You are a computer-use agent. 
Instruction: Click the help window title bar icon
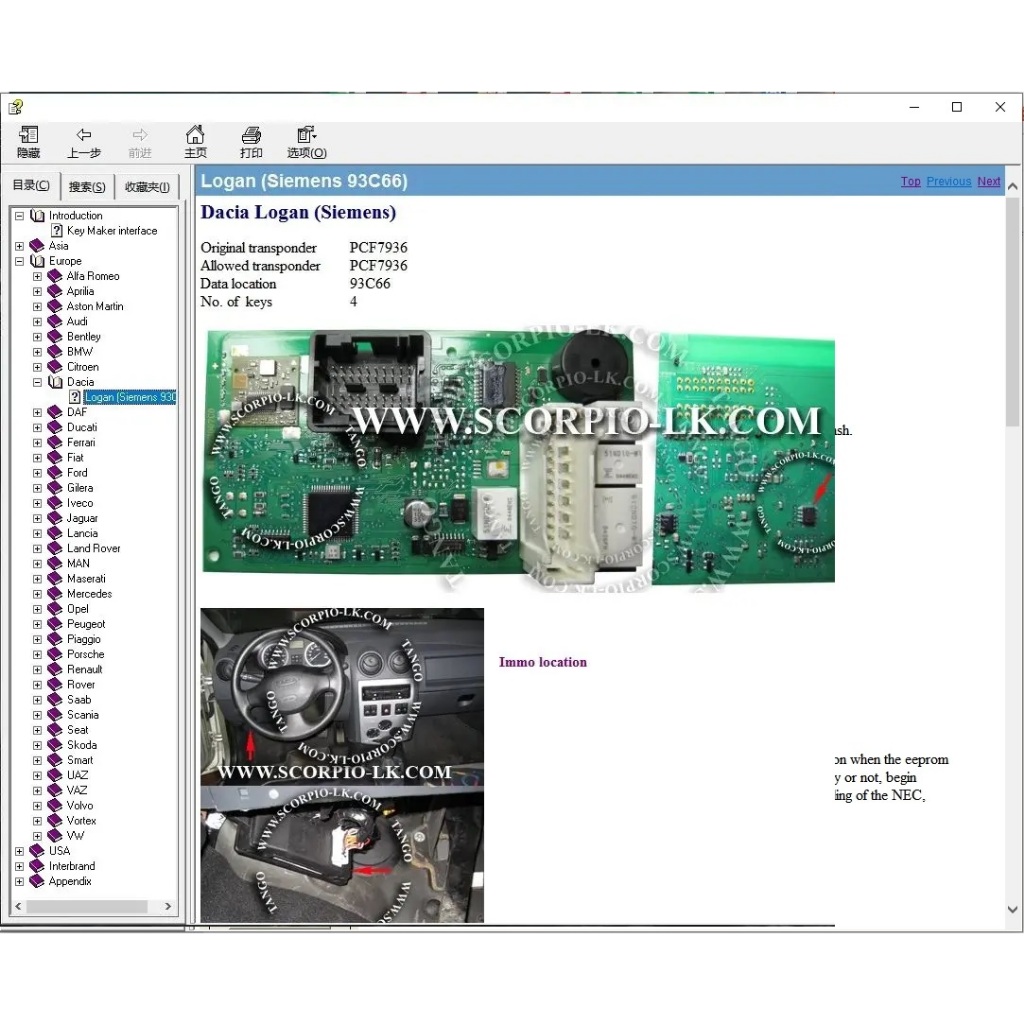16,106
